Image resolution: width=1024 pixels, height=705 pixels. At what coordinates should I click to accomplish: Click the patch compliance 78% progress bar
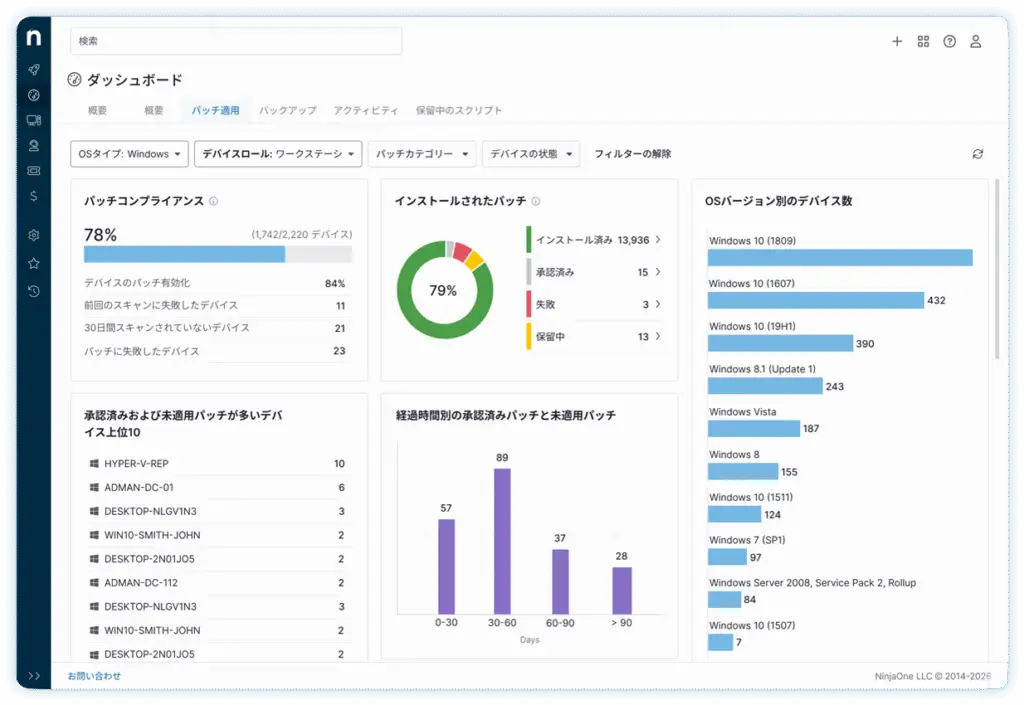pos(217,254)
